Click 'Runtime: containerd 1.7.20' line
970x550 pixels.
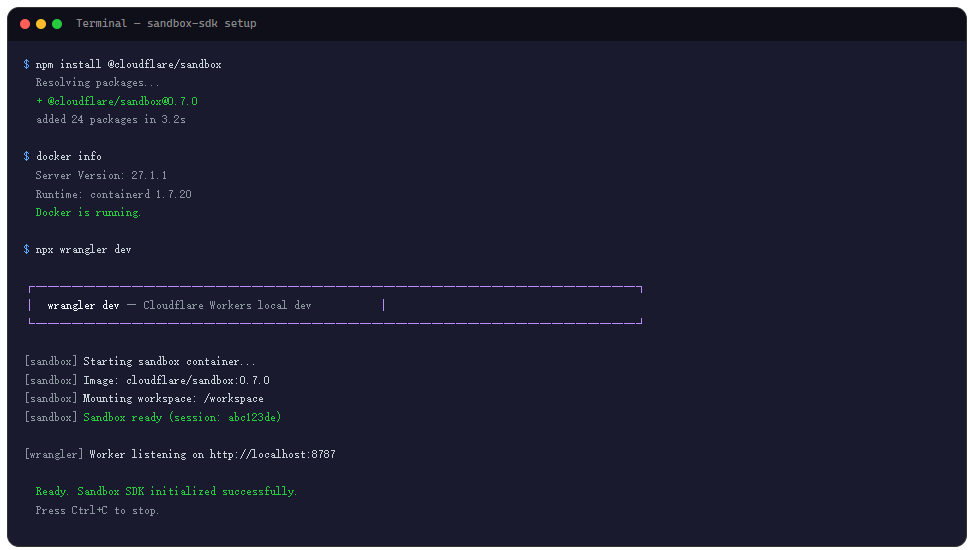point(113,194)
